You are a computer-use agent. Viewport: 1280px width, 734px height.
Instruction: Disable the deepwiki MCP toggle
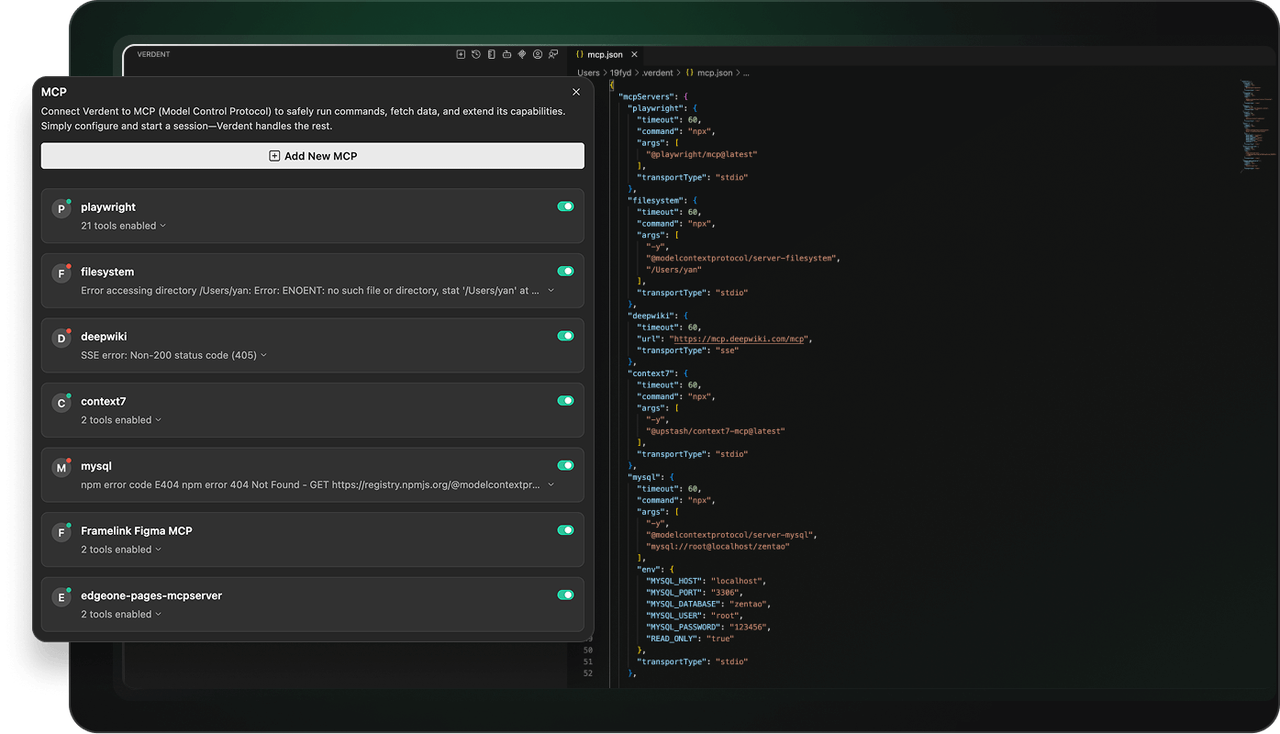566,335
